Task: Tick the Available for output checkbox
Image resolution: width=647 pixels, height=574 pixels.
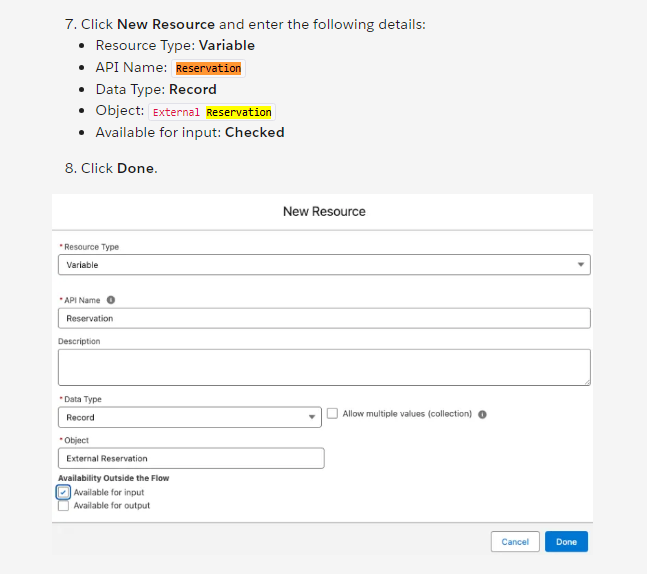Action: [63, 505]
